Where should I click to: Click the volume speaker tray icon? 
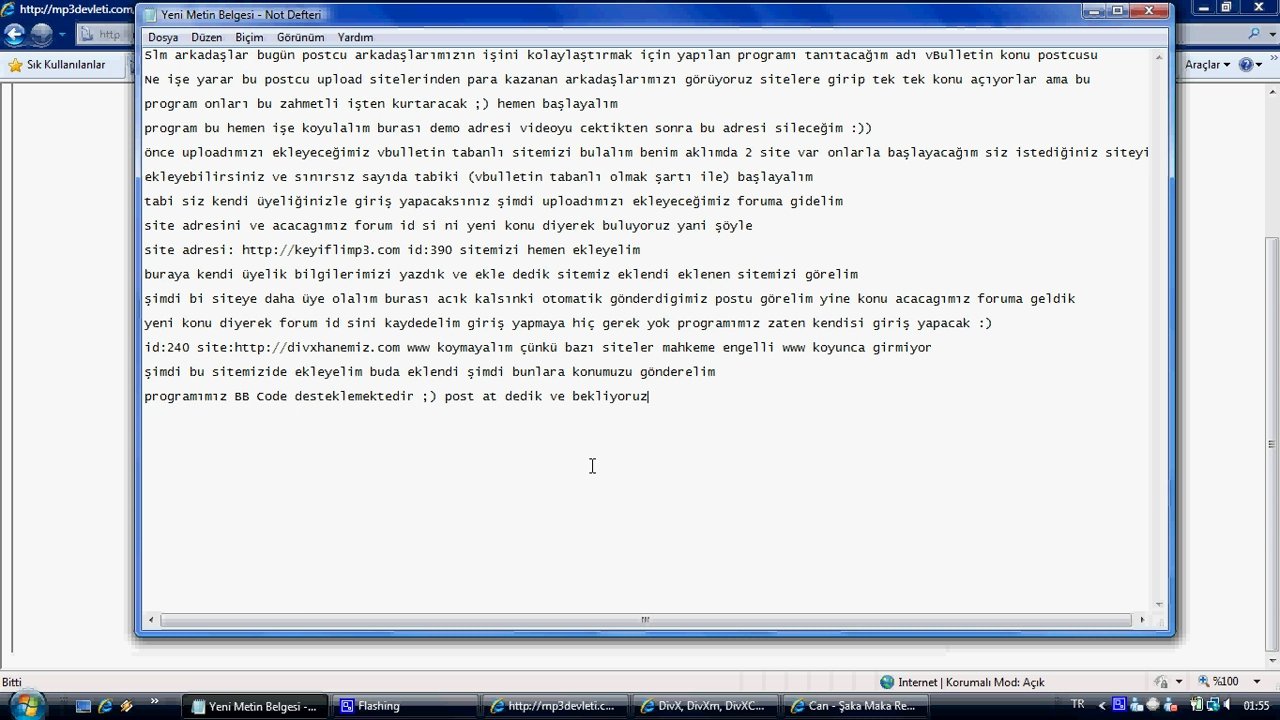pos(1225,706)
